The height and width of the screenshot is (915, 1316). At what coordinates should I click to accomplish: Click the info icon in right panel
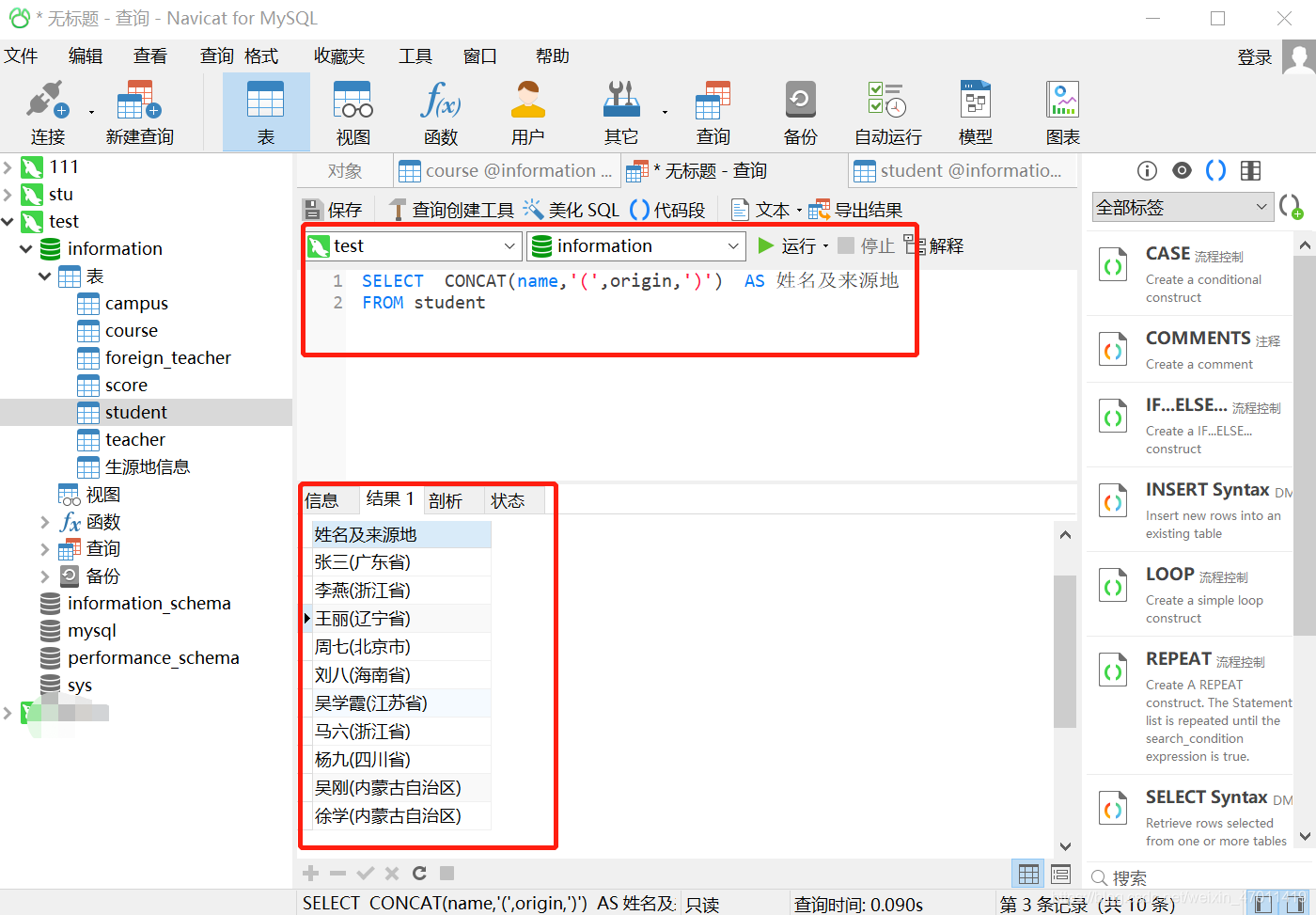click(x=1147, y=170)
